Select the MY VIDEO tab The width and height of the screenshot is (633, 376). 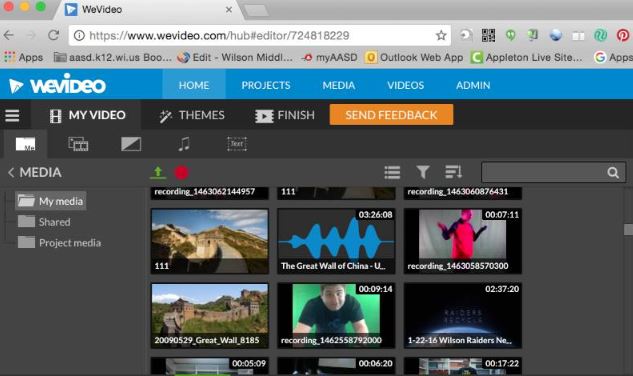[x=86, y=116]
